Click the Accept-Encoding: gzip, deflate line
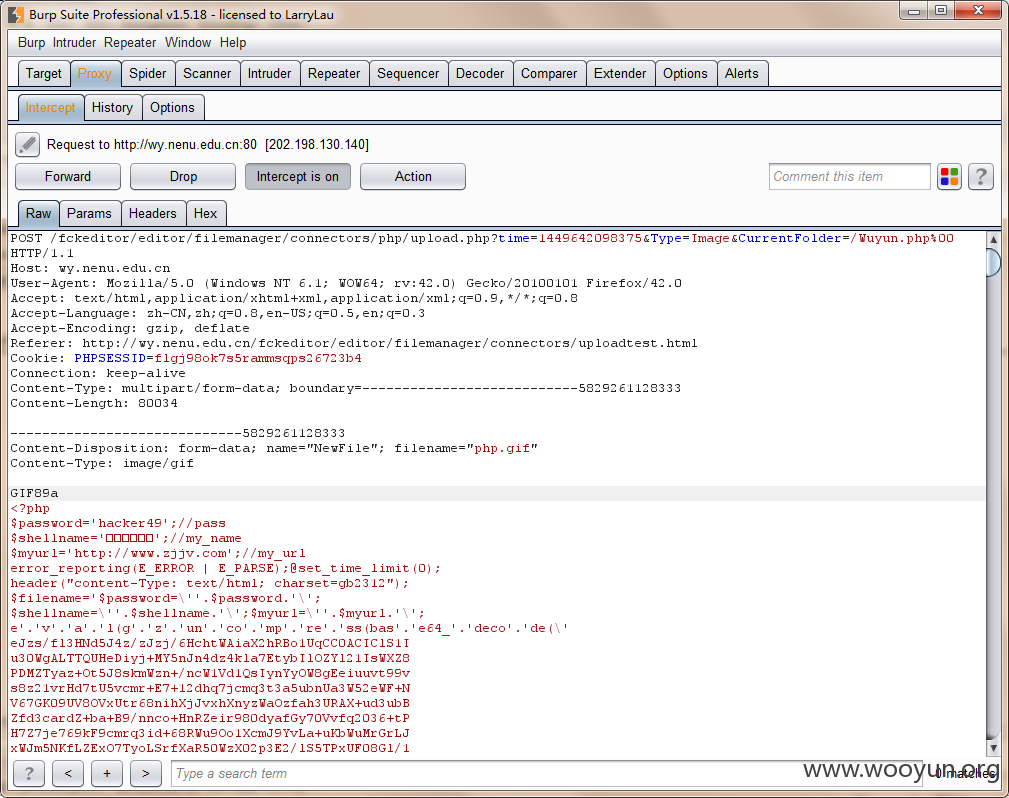 tap(130, 328)
